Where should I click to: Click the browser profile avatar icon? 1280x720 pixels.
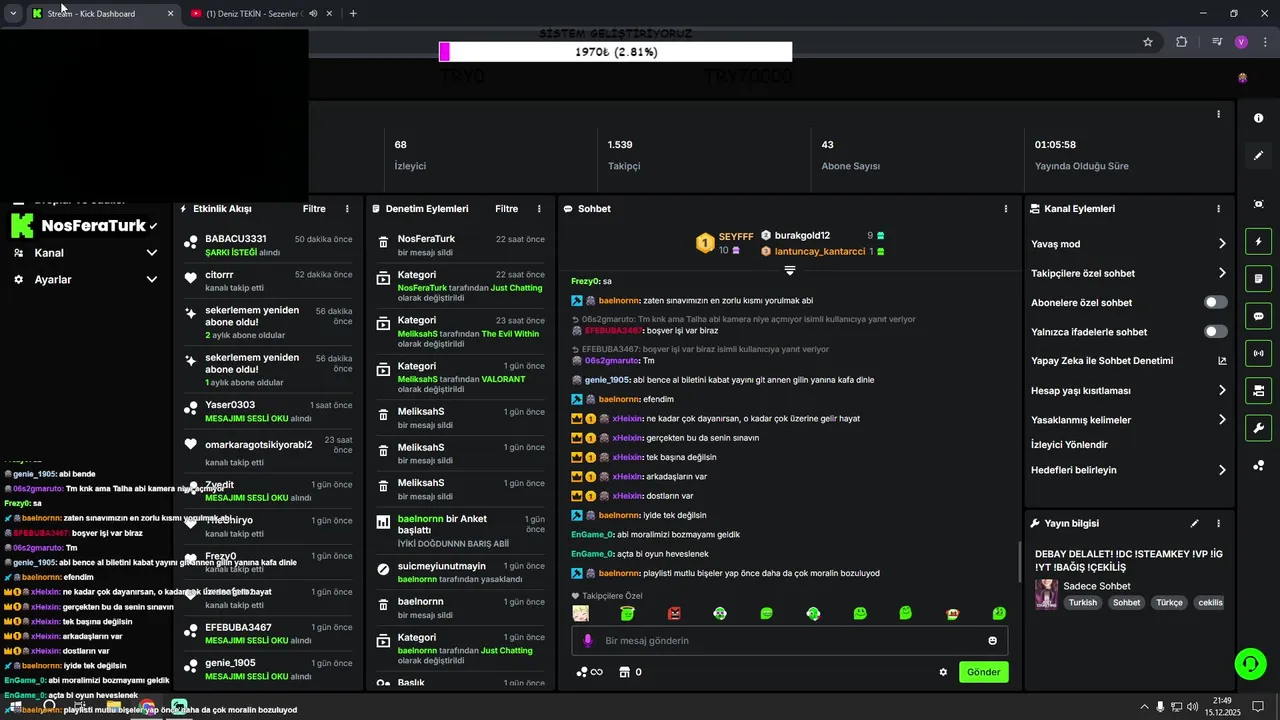(x=1241, y=42)
